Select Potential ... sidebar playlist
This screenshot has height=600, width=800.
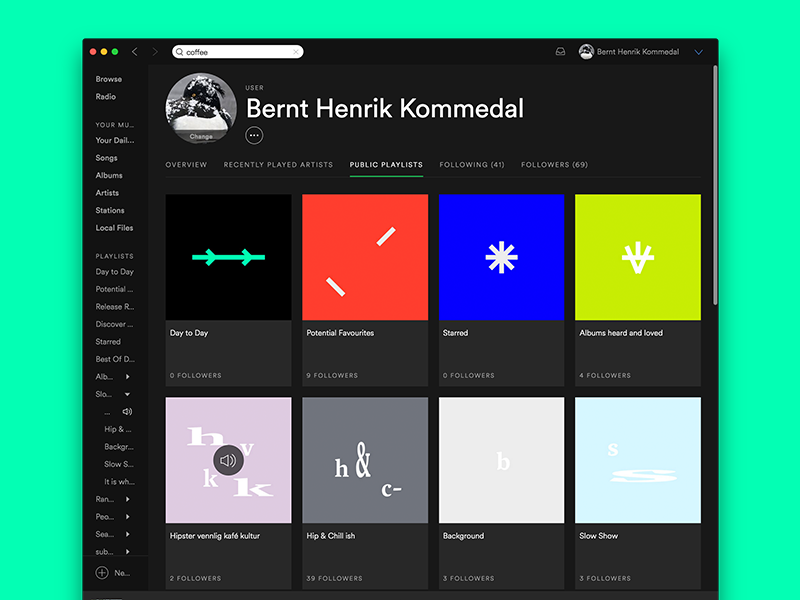[114, 289]
